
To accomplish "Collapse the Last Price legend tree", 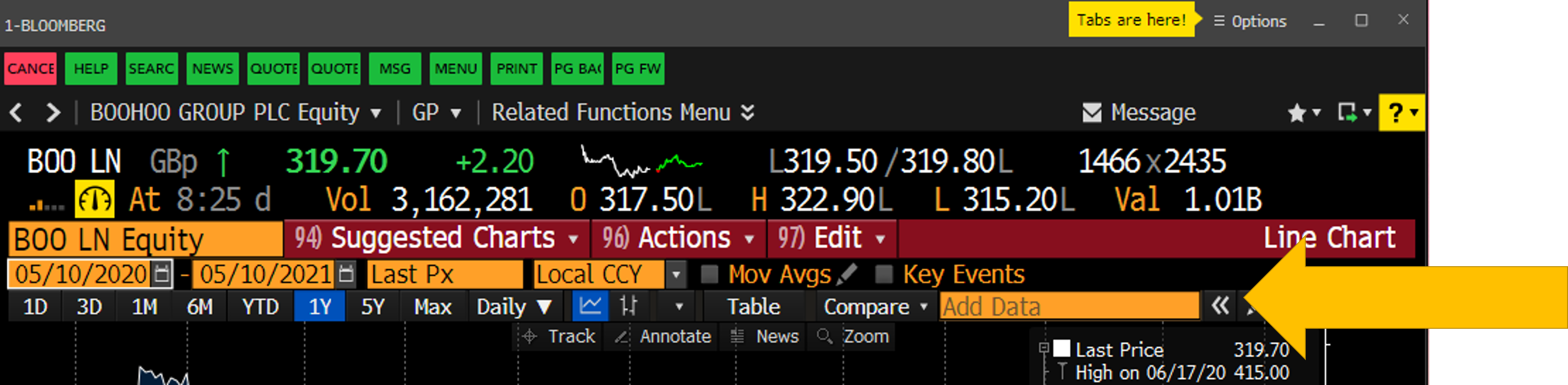I will pyautogui.click(x=1044, y=348).
